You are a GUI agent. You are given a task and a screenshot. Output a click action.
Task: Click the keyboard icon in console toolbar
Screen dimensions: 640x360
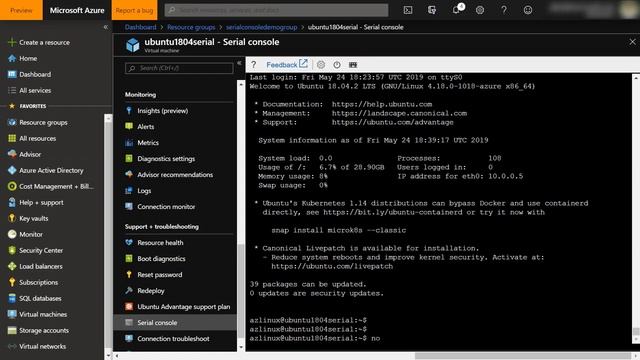tap(353, 64)
